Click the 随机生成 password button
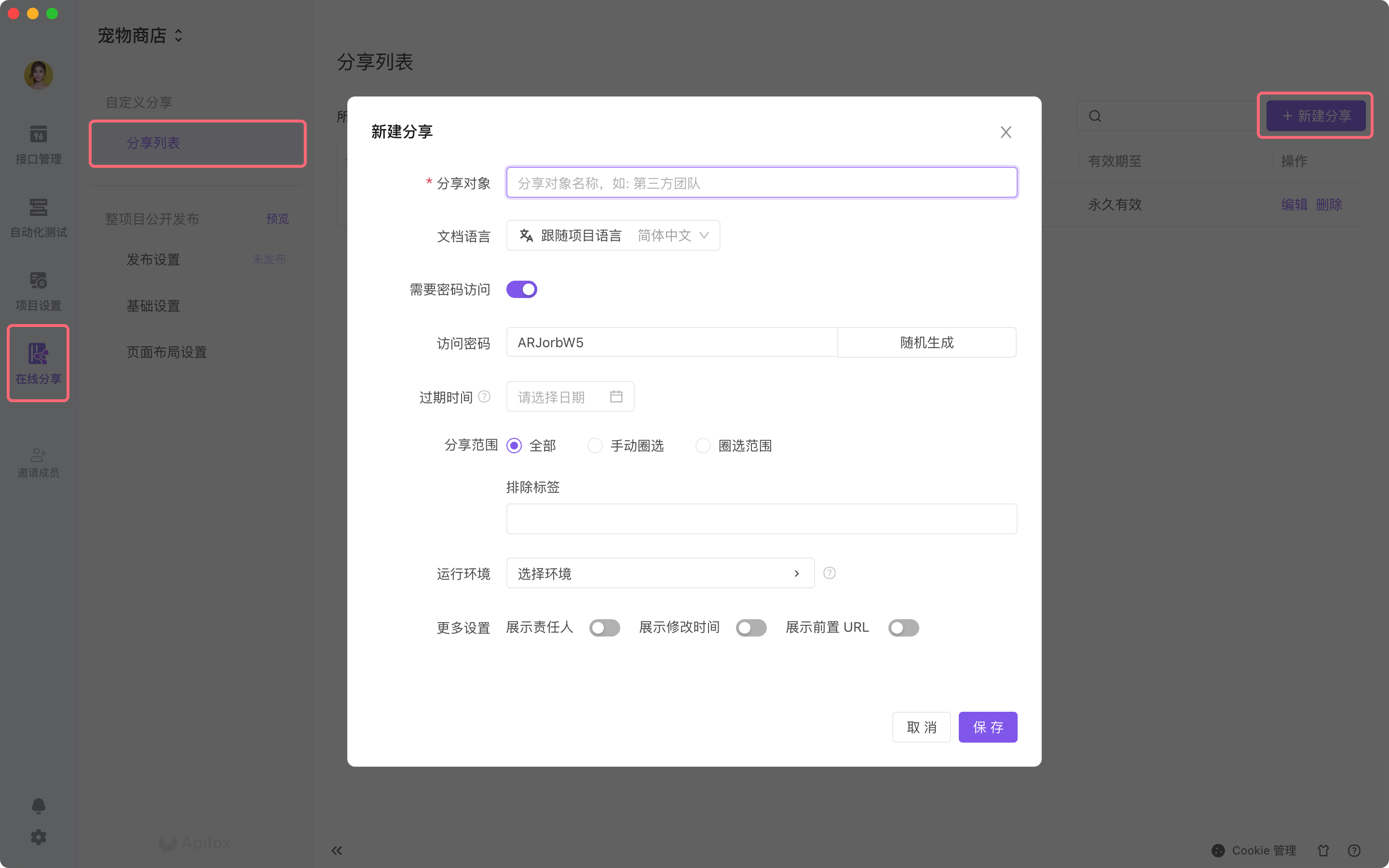This screenshot has height=868, width=1389. point(926,343)
